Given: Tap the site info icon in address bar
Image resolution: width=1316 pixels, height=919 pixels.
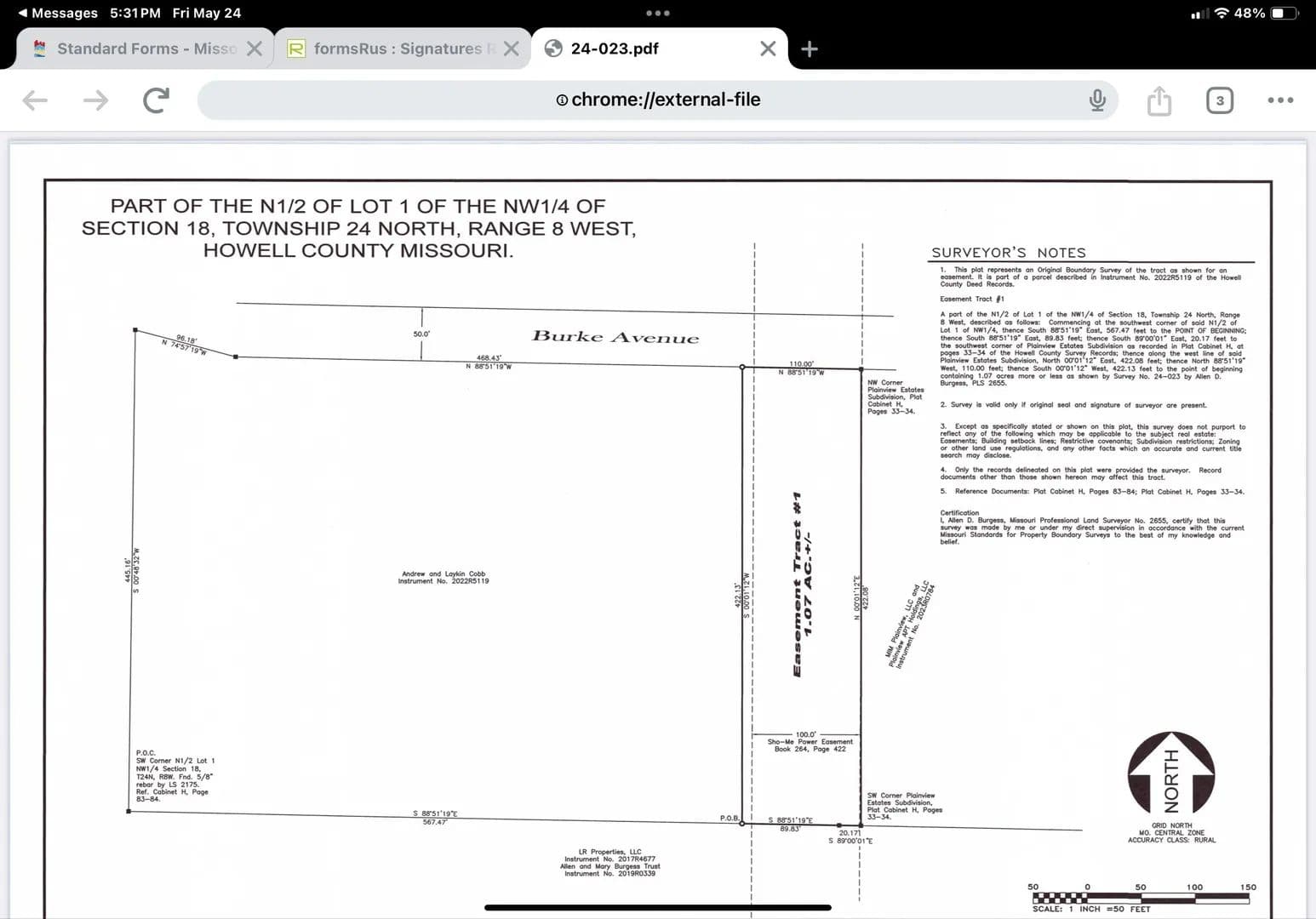Looking at the screenshot, I should [x=562, y=100].
